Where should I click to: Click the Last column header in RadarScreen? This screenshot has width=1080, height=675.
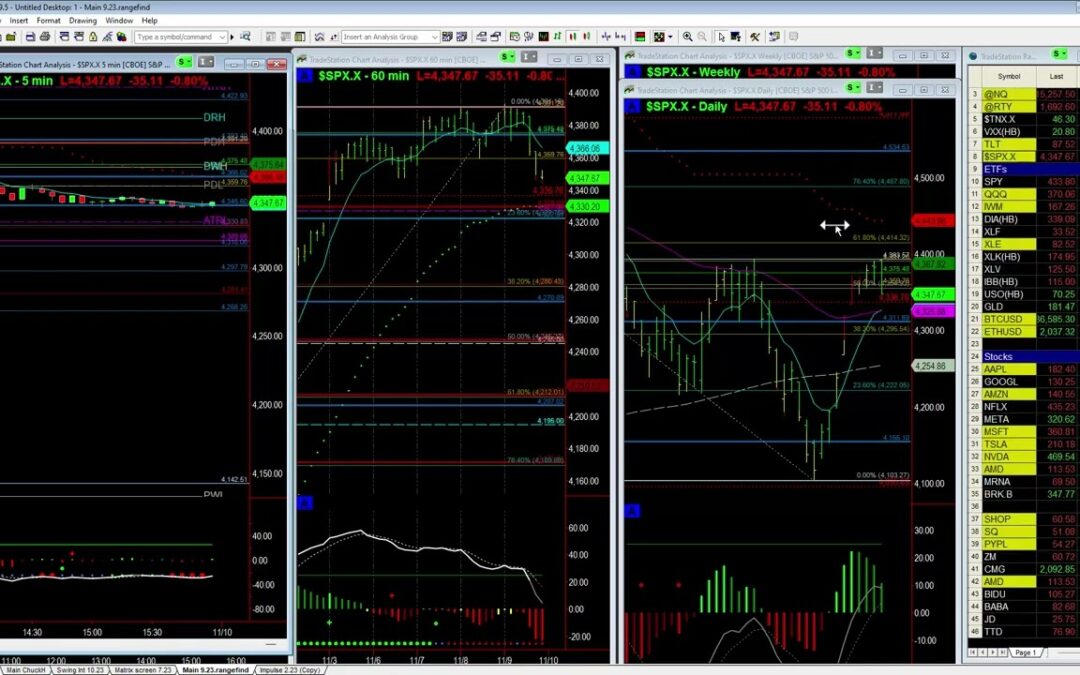click(x=1057, y=76)
